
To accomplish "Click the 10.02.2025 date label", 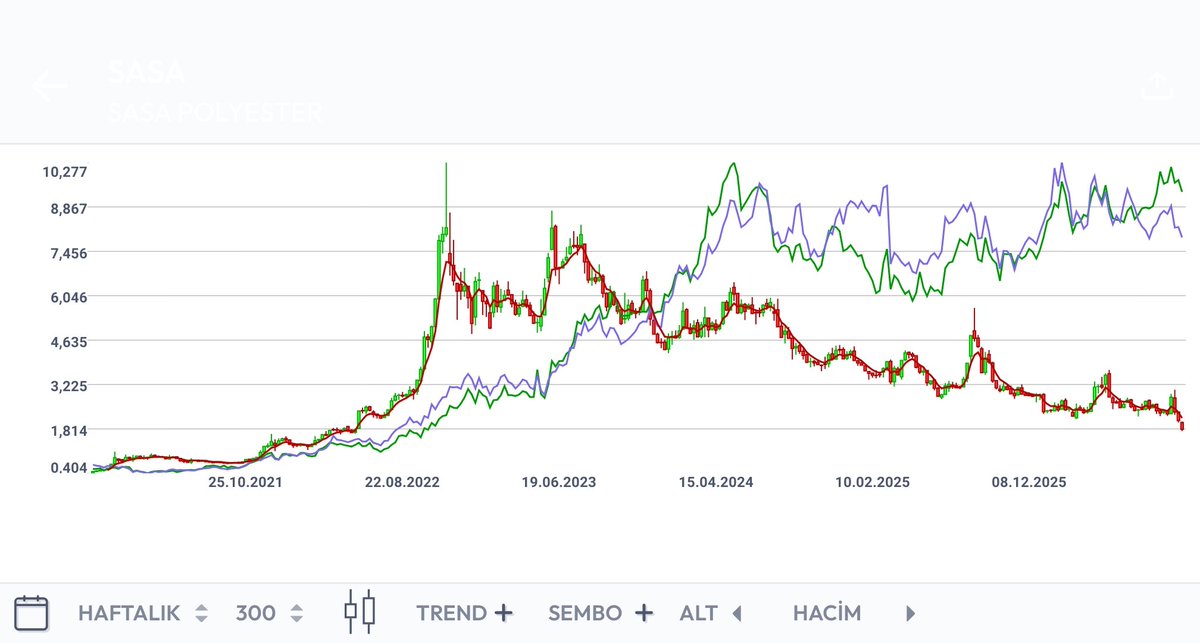I will coord(872,482).
